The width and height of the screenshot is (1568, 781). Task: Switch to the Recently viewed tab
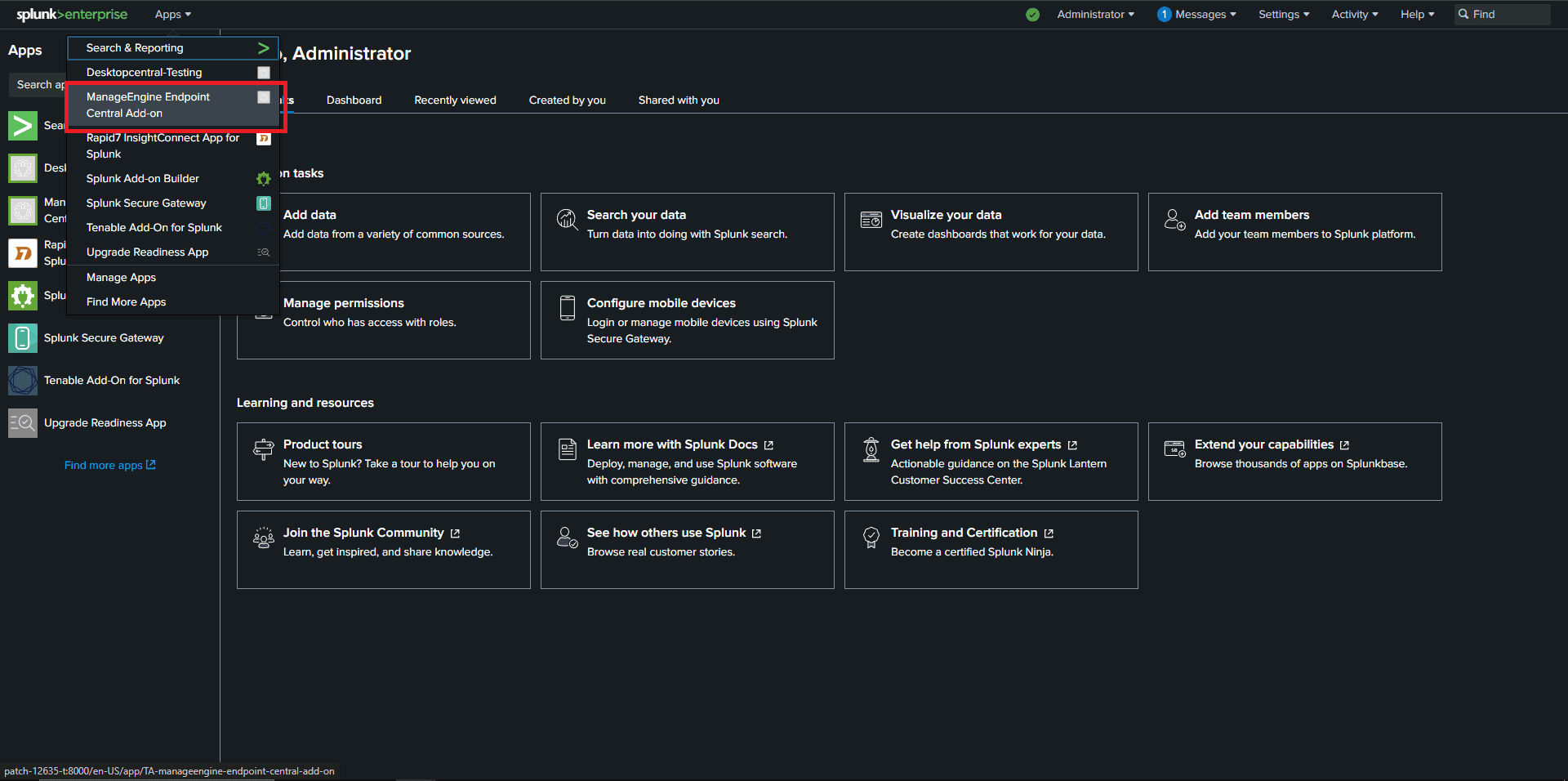click(455, 100)
